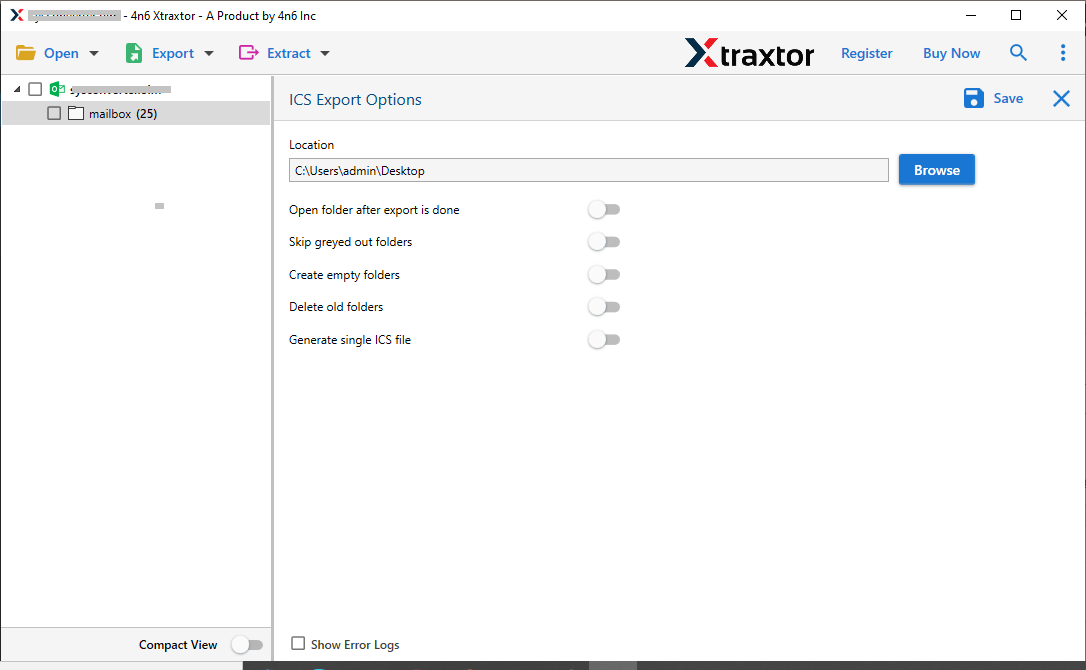This screenshot has width=1086, height=670.
Task: Click the pink Extract icon
Action: 248,53
